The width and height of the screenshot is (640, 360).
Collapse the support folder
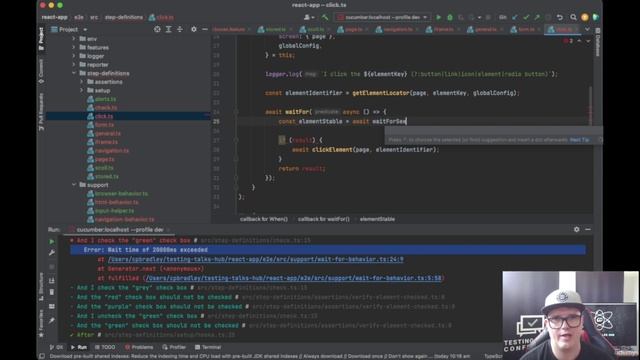(x=74, y=185)
